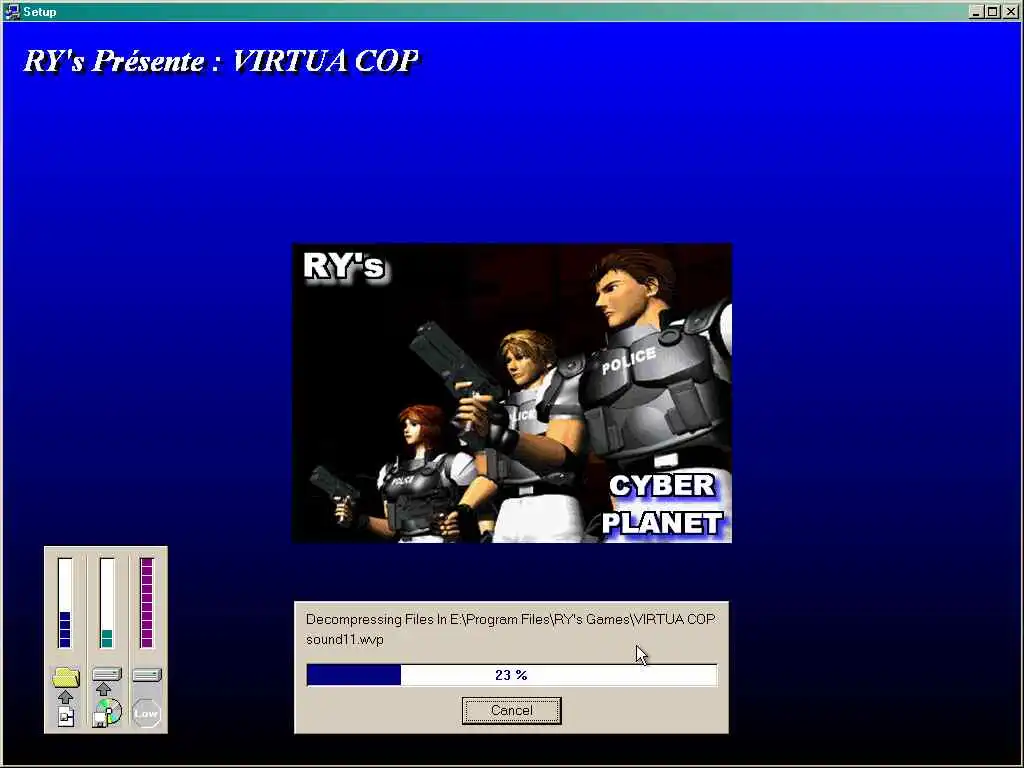1024x768 pixels.
Task: Close the Setup window
Action: 1011,12
